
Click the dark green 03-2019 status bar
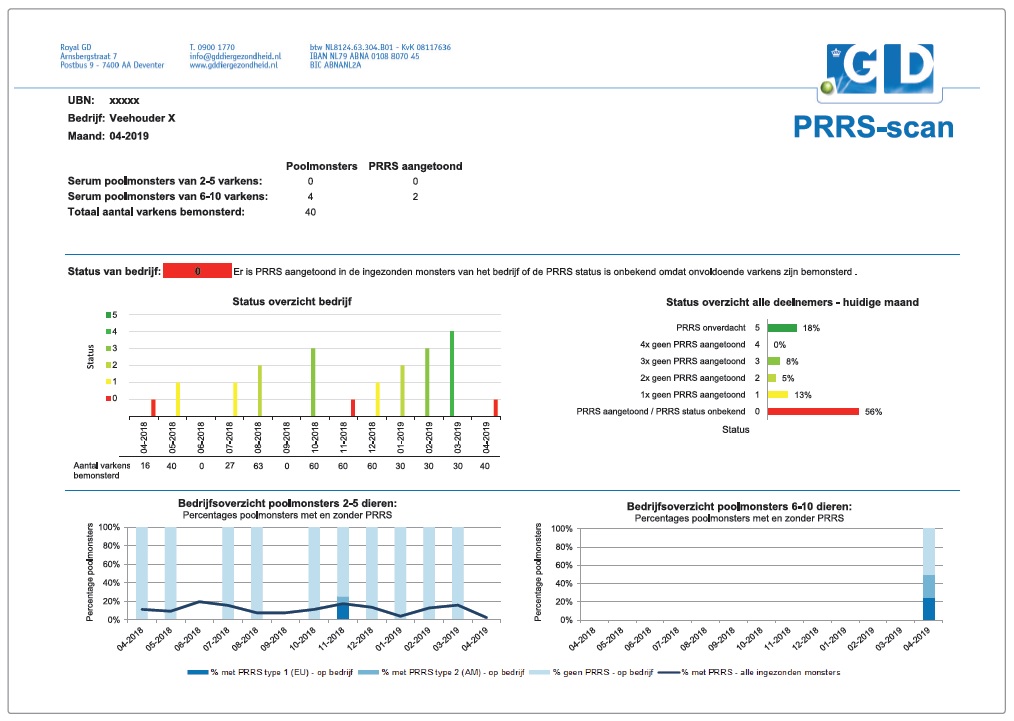click(452, 374)
